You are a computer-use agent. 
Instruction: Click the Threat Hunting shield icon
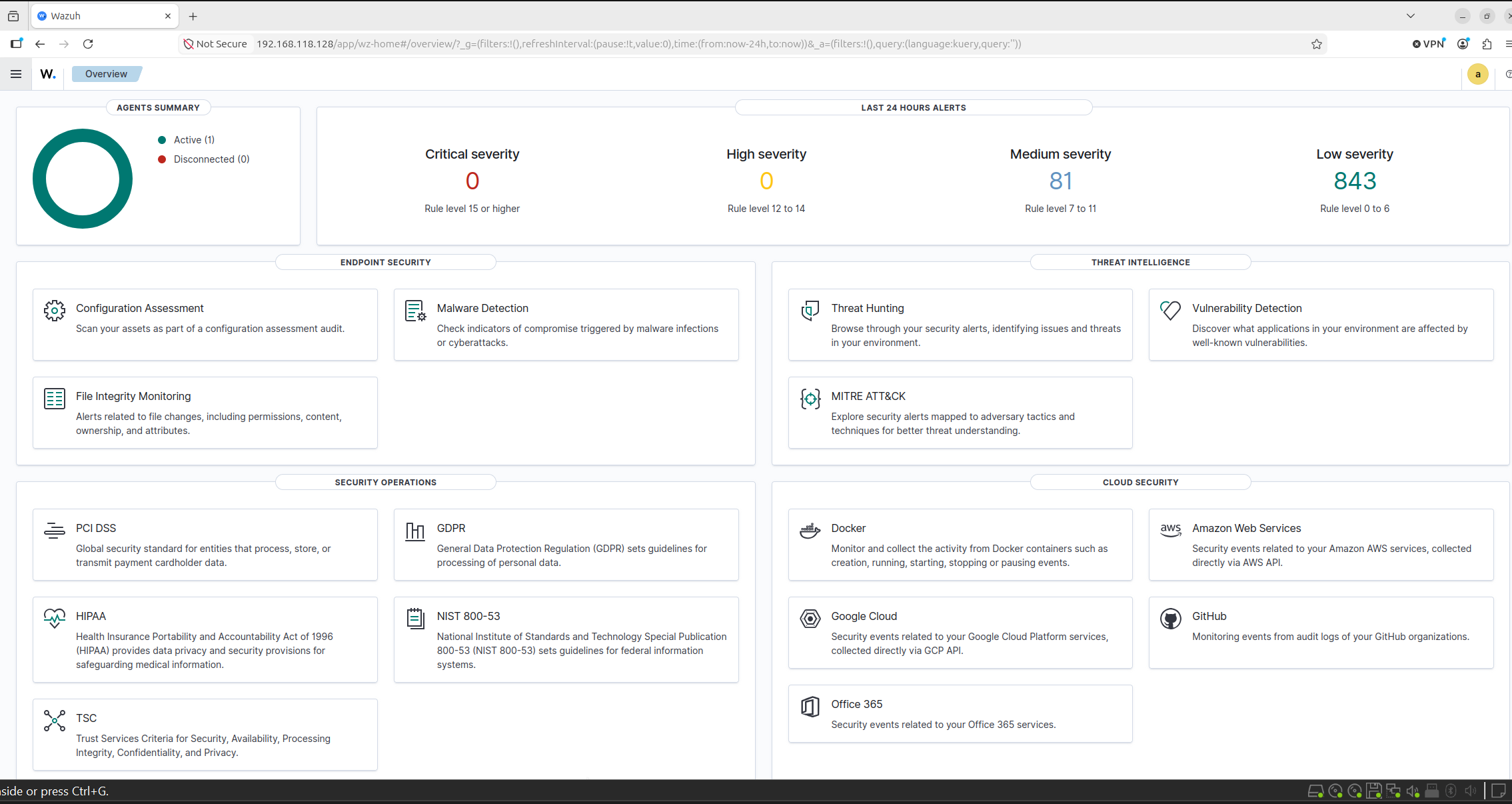(x=810, y=310)
